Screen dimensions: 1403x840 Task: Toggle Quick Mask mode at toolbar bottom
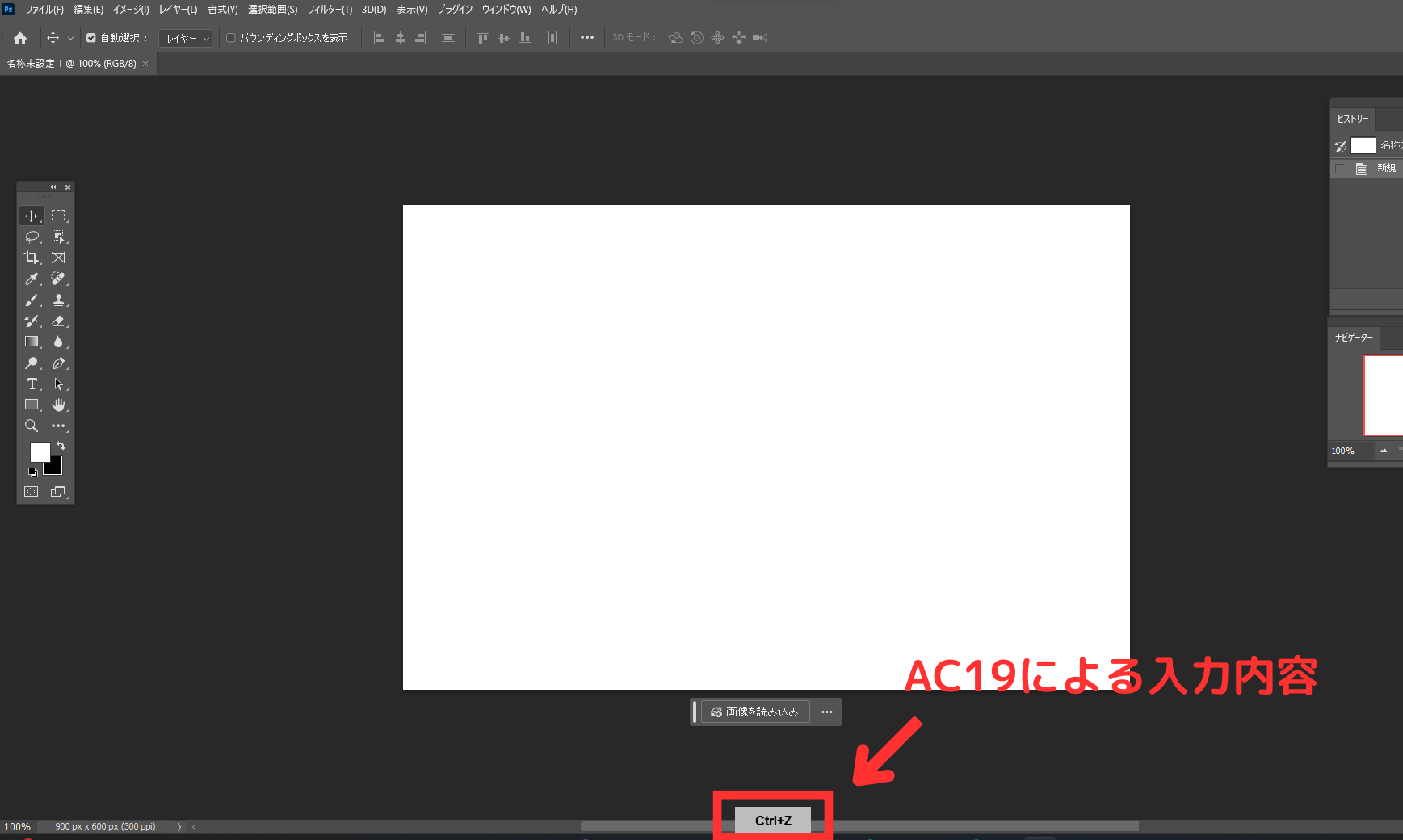point(32,491)
